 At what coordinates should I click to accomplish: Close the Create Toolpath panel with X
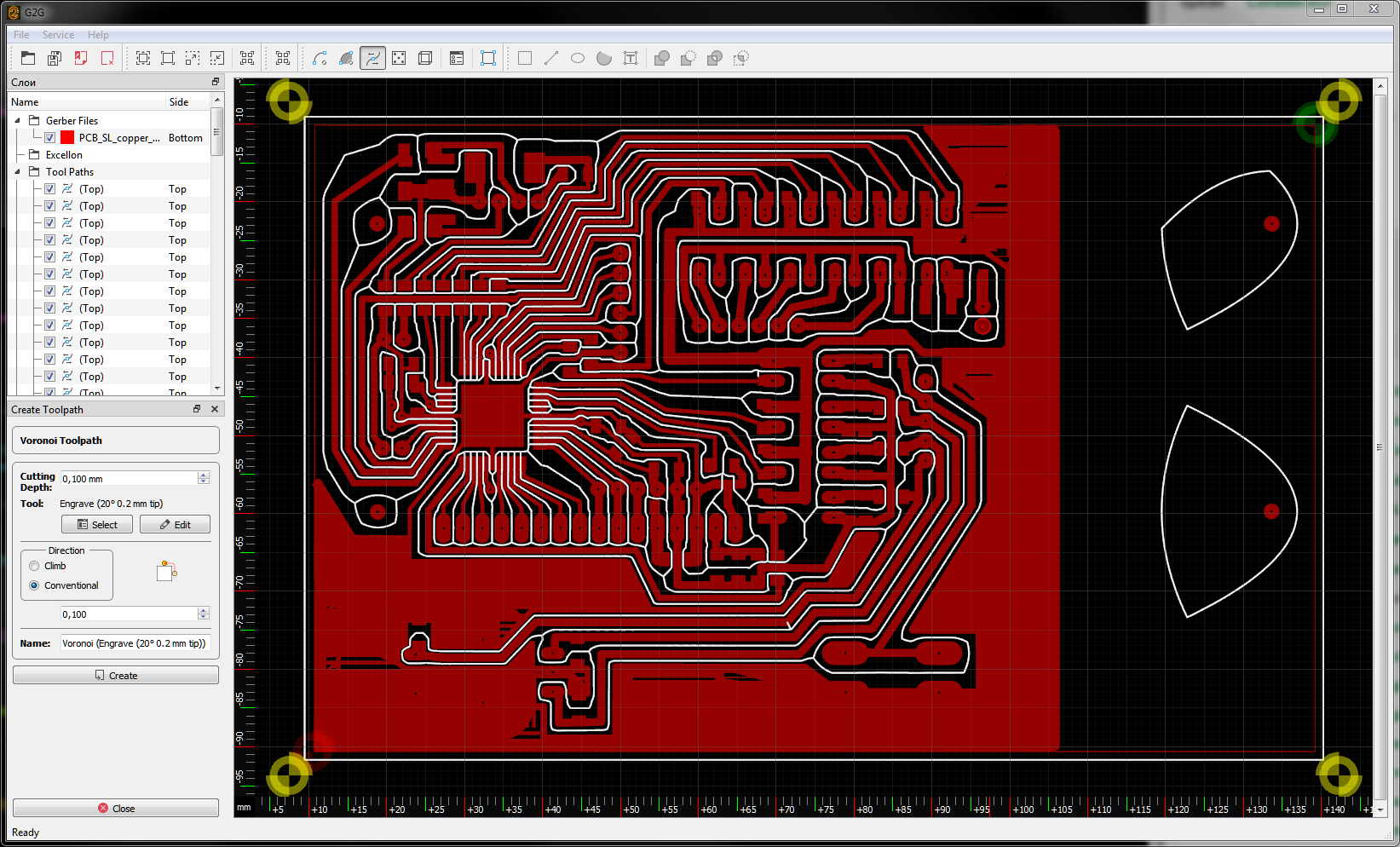[x=215, y=409]
